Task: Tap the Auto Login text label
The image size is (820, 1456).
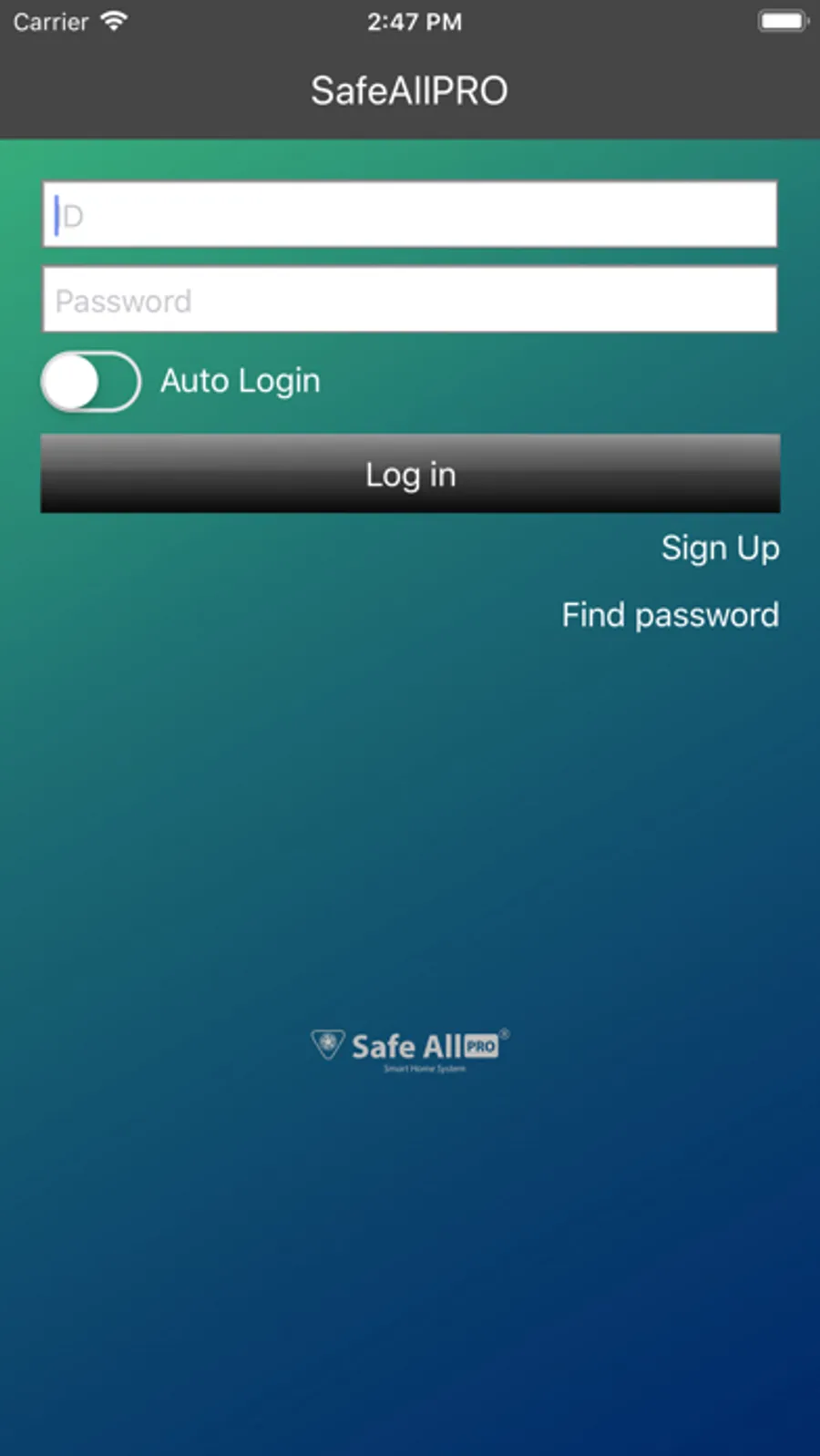Action: point(241,381)
